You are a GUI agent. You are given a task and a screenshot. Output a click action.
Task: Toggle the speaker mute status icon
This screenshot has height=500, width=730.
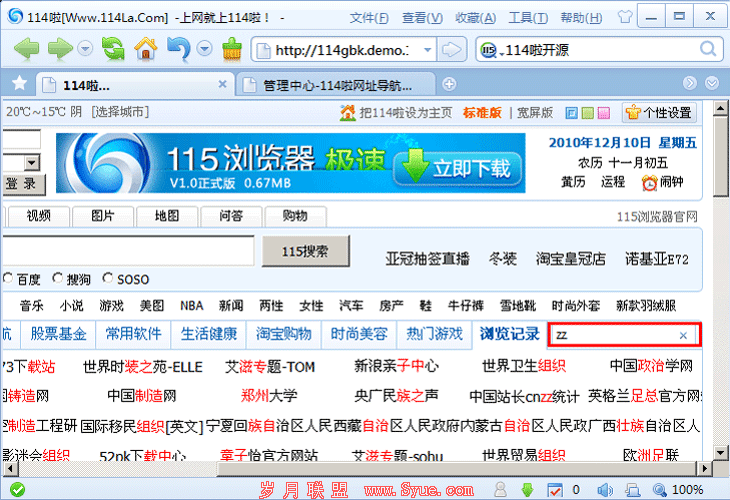tap(604, 489)
